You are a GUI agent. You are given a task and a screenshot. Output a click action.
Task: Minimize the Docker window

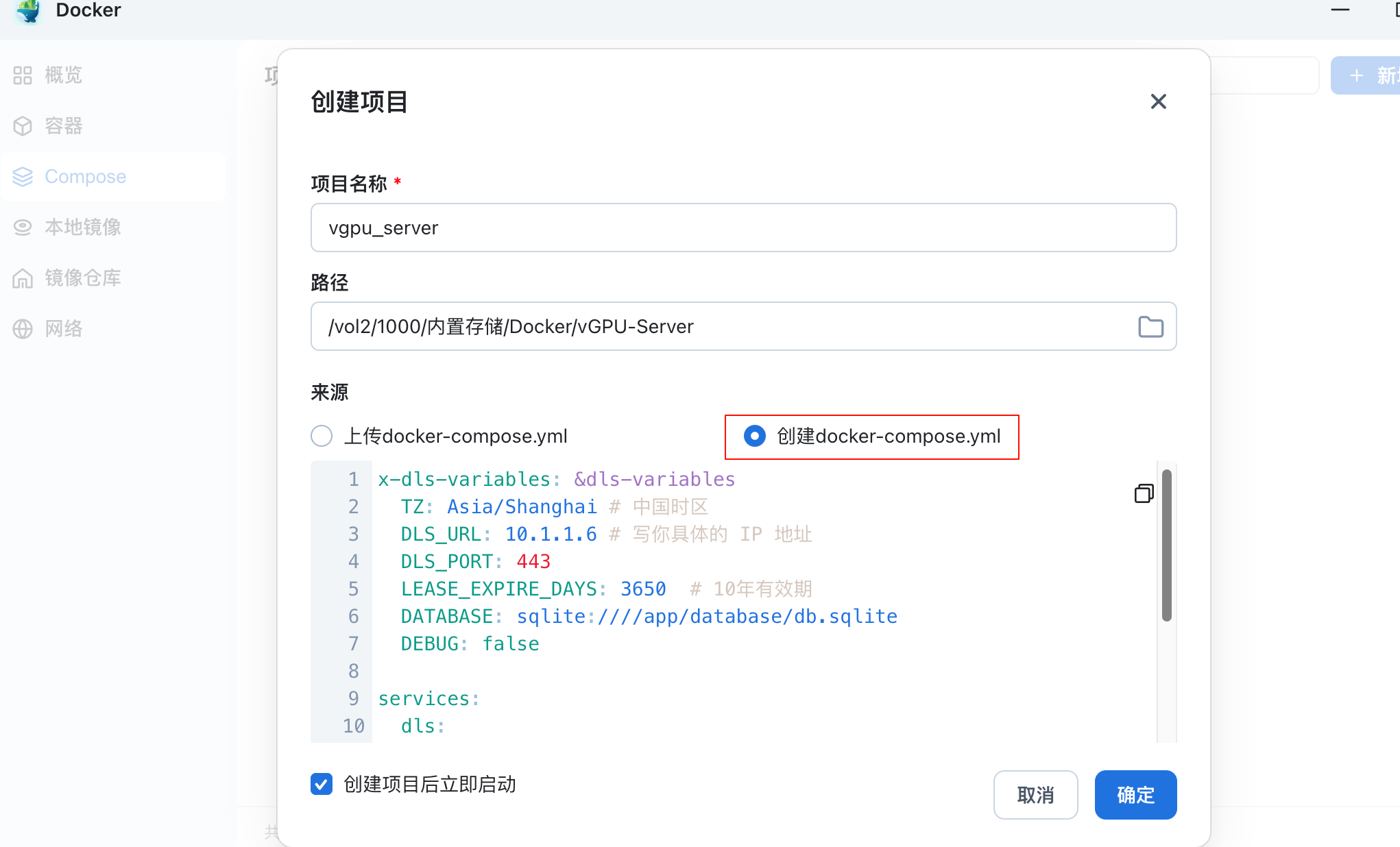point(1340,10)
